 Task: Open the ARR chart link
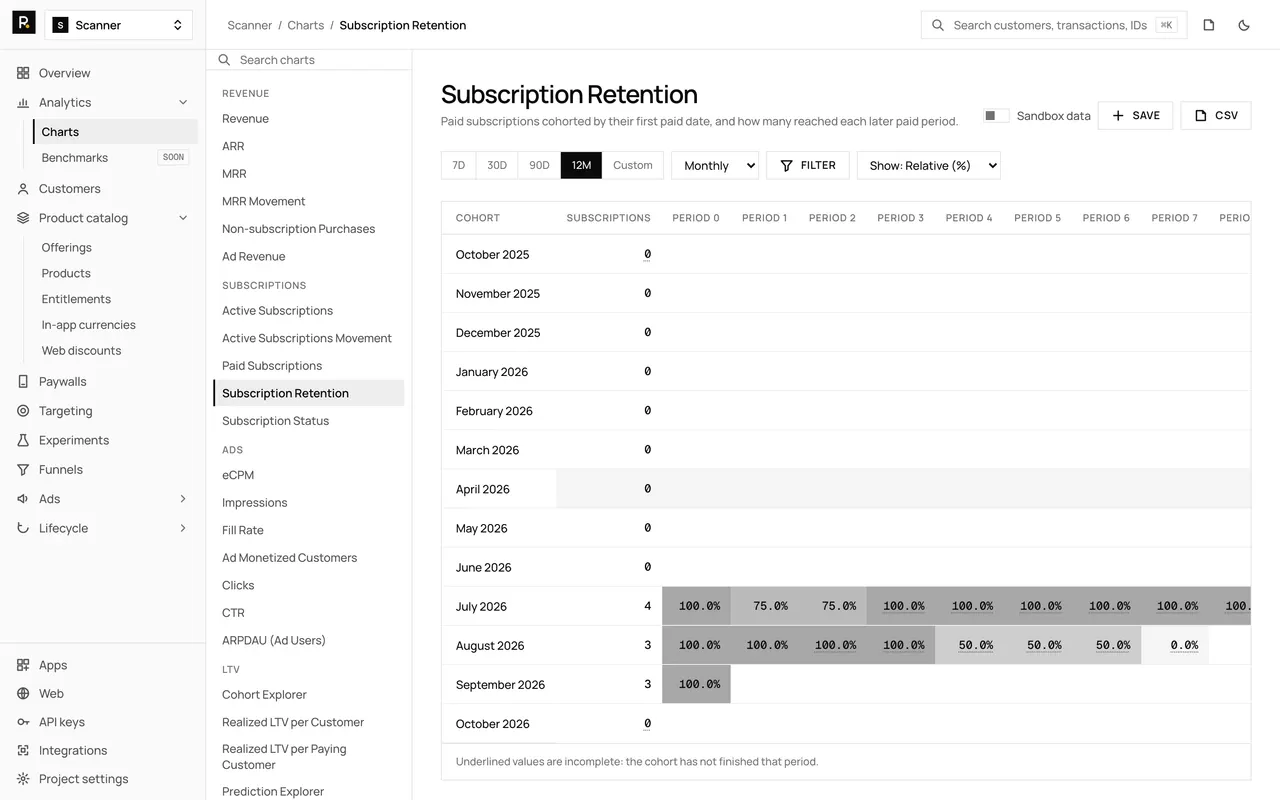[233, 146]
